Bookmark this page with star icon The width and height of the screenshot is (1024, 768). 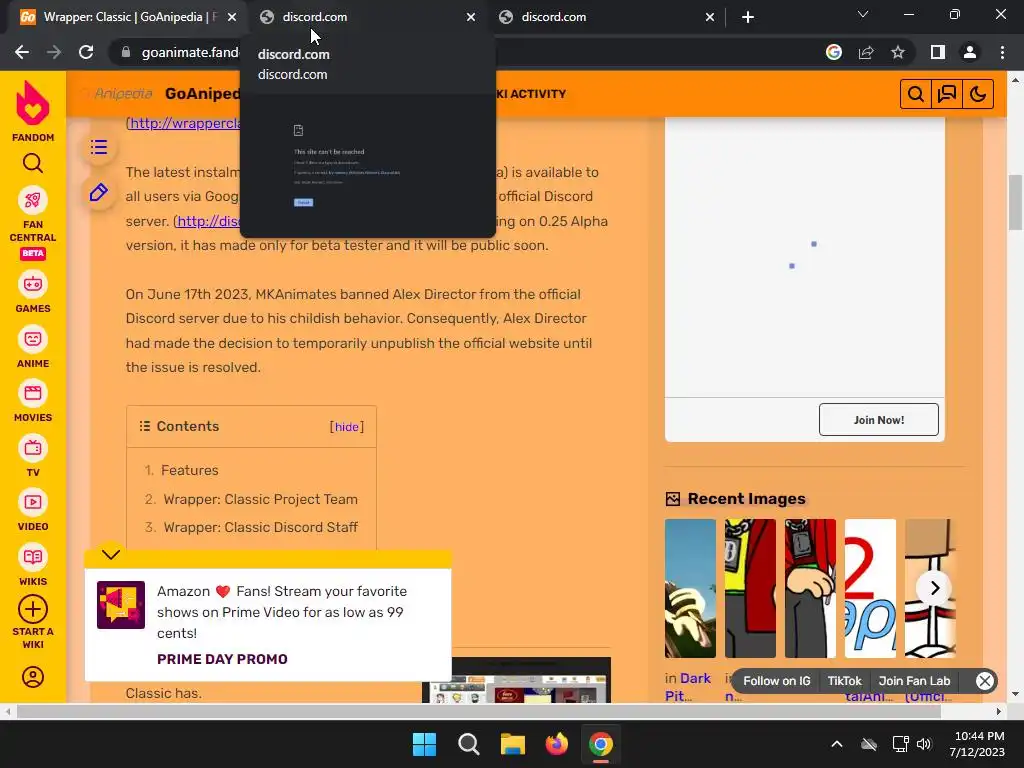pyautogui.click(x=898, y=52)
